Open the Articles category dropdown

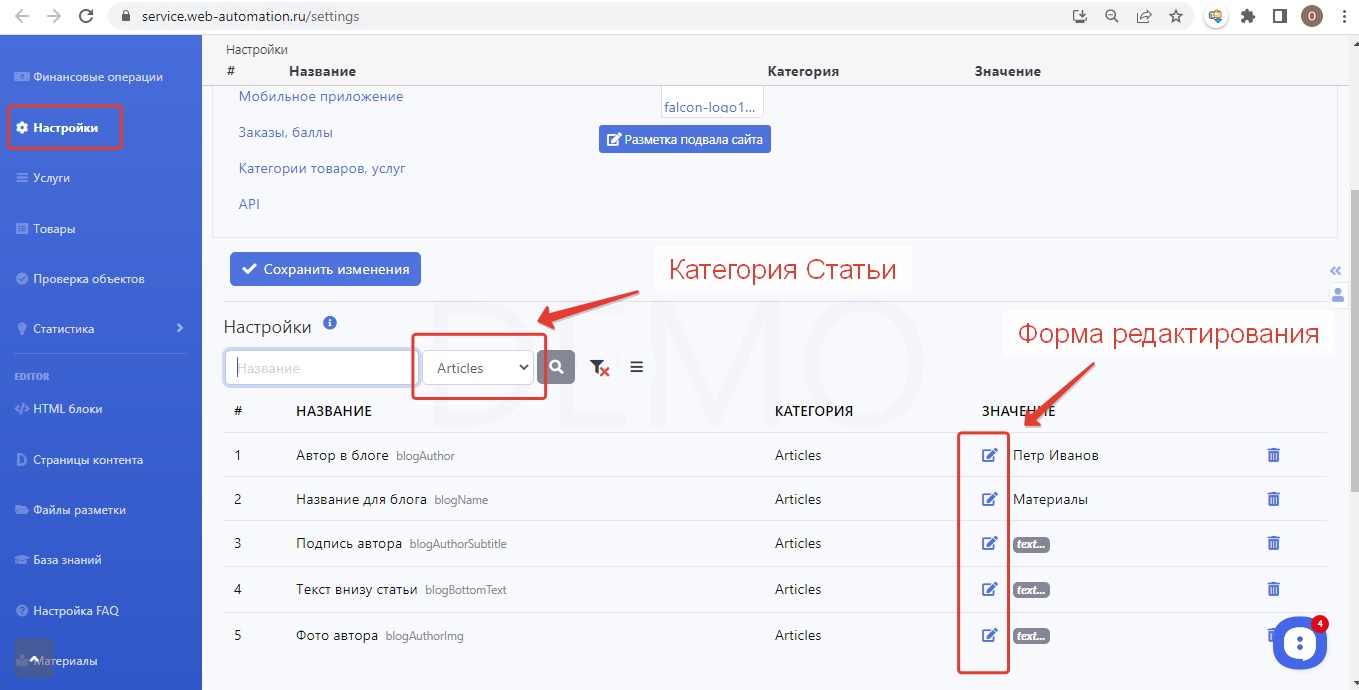click(478, 368)
